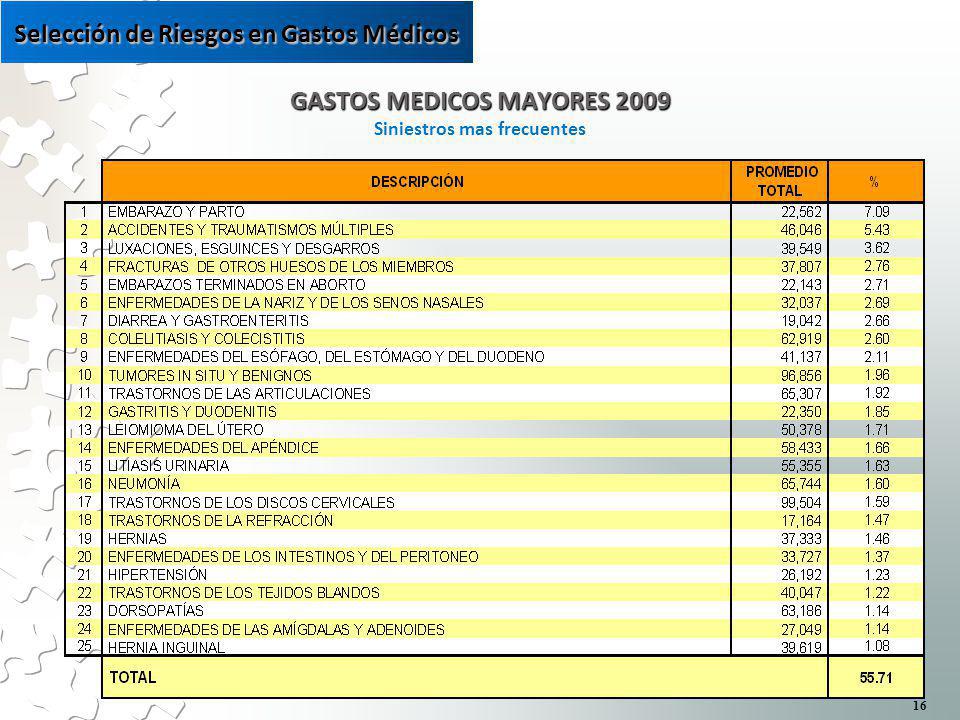Click the subtitle 'Siniestros mas frecuentes'
The image size is (960, 720).
479,129
